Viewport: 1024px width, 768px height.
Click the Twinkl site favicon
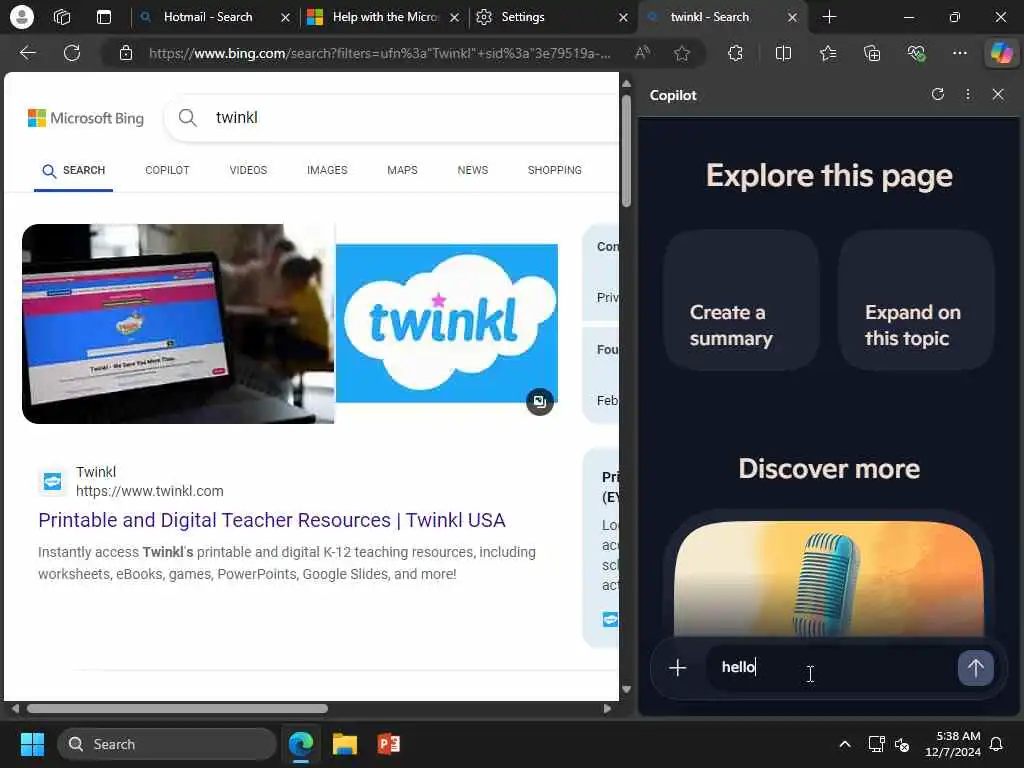53,482
